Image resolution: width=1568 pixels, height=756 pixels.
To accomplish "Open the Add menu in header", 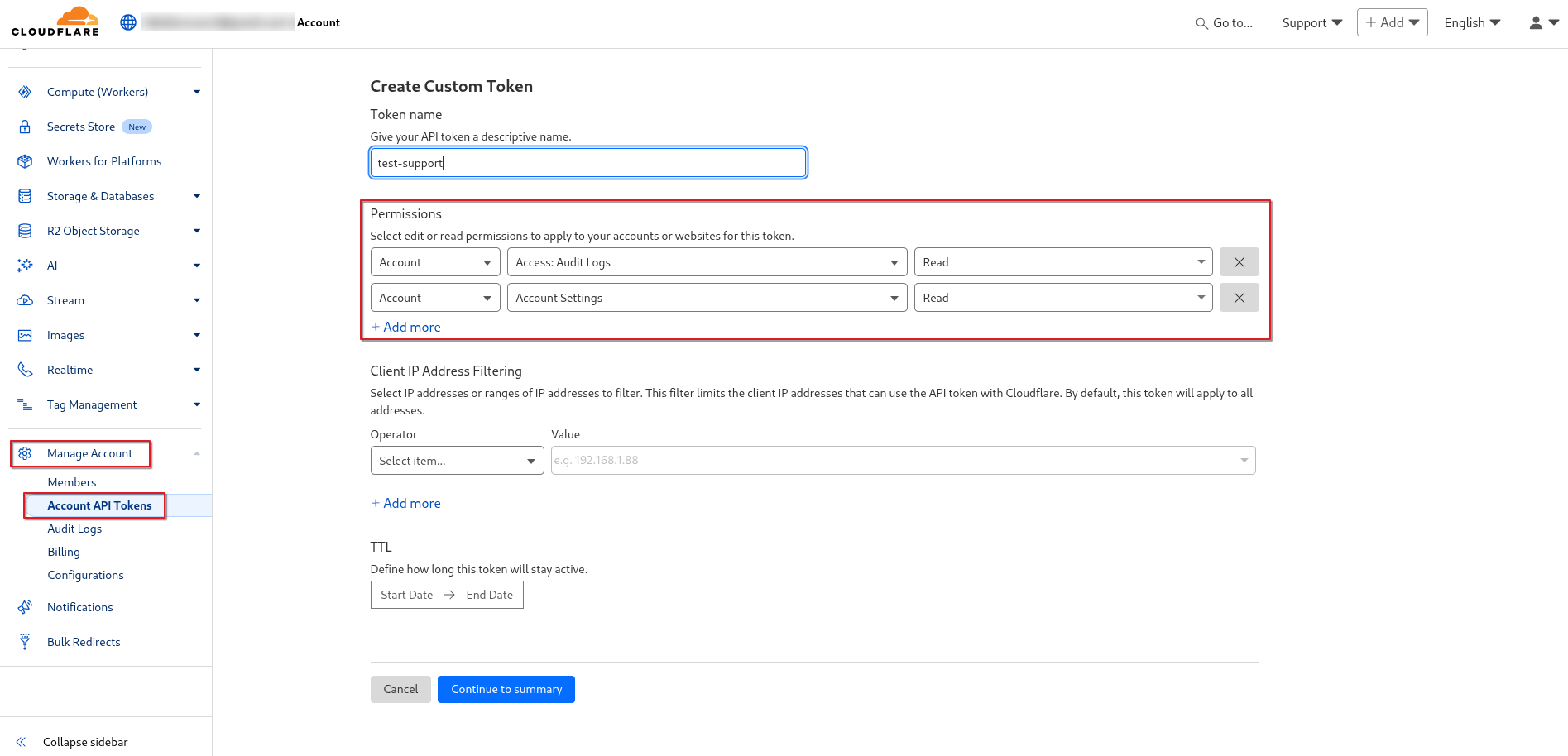I will (1392, 22).
